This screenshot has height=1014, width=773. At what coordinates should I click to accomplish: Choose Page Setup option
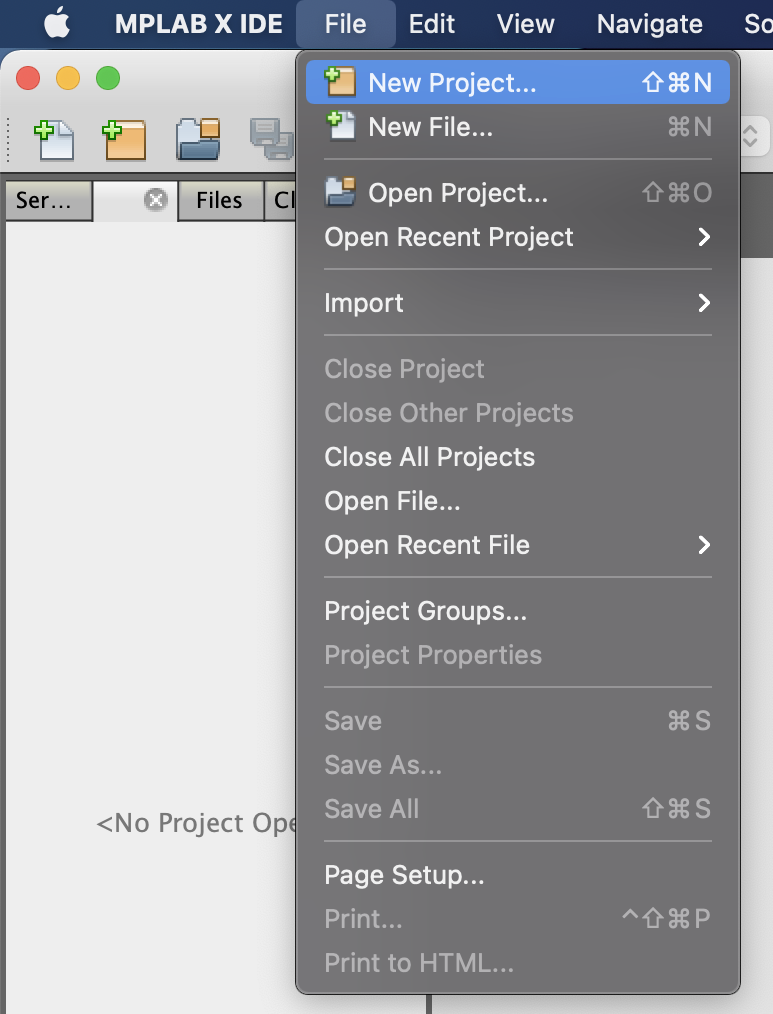(404, 875)
